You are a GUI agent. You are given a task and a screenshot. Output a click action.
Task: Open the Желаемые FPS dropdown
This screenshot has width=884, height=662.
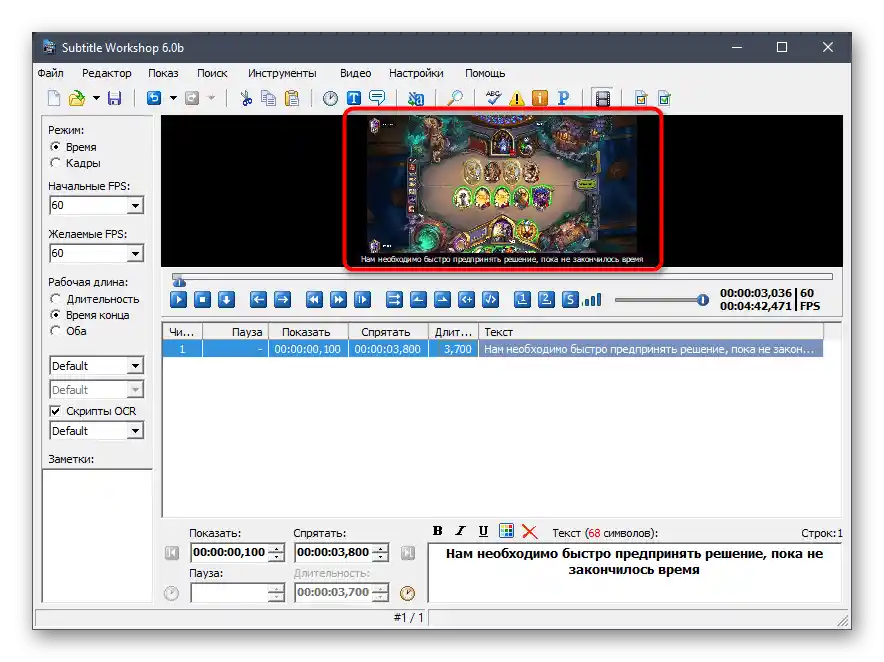pos(135,253)
